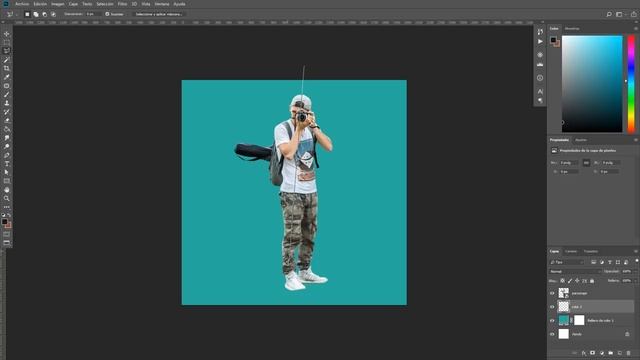Screen dimensions: 640x360
Task: Open the Ventana menu
Action: tap(162, 4)
